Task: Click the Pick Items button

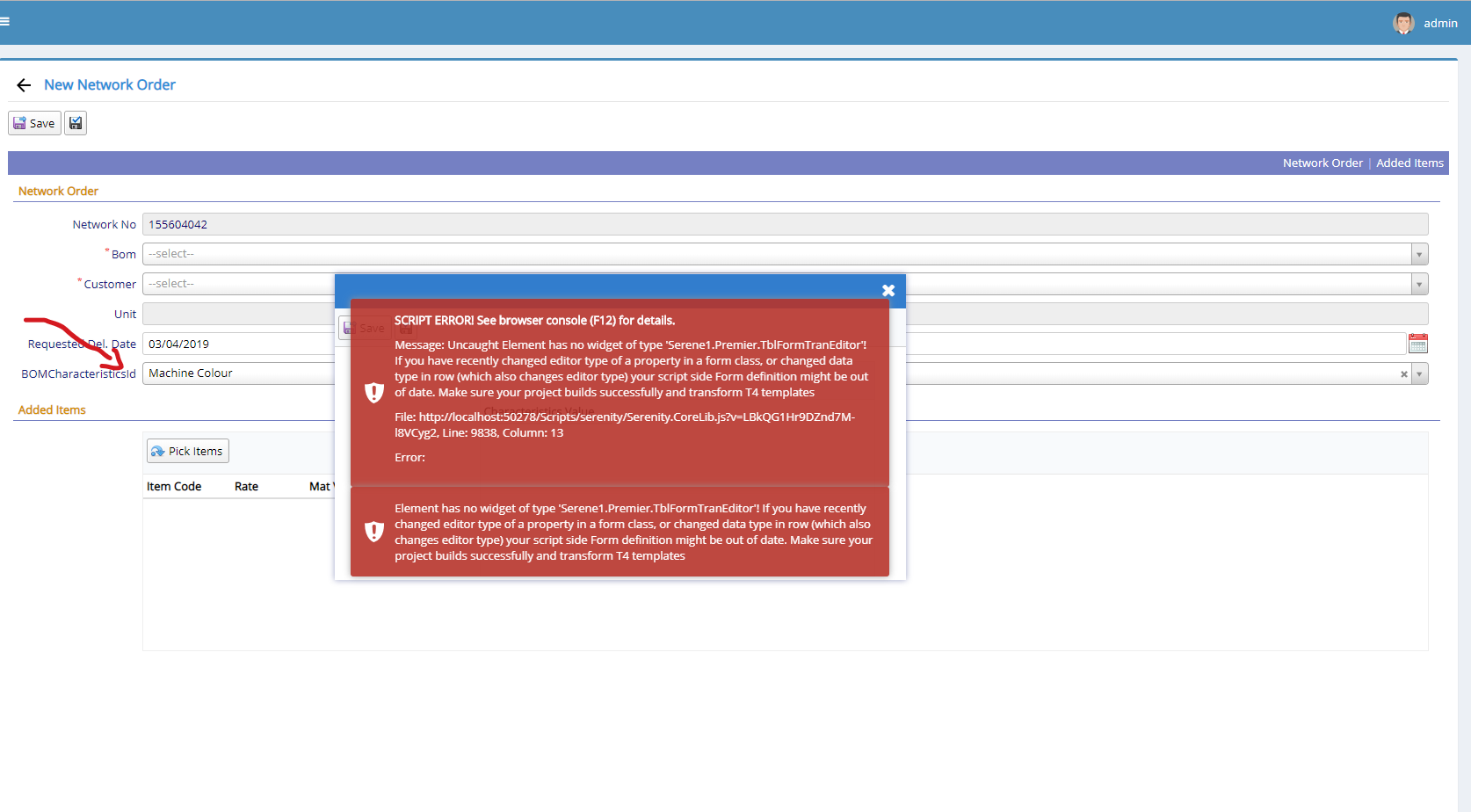Action: pos(187,451)
